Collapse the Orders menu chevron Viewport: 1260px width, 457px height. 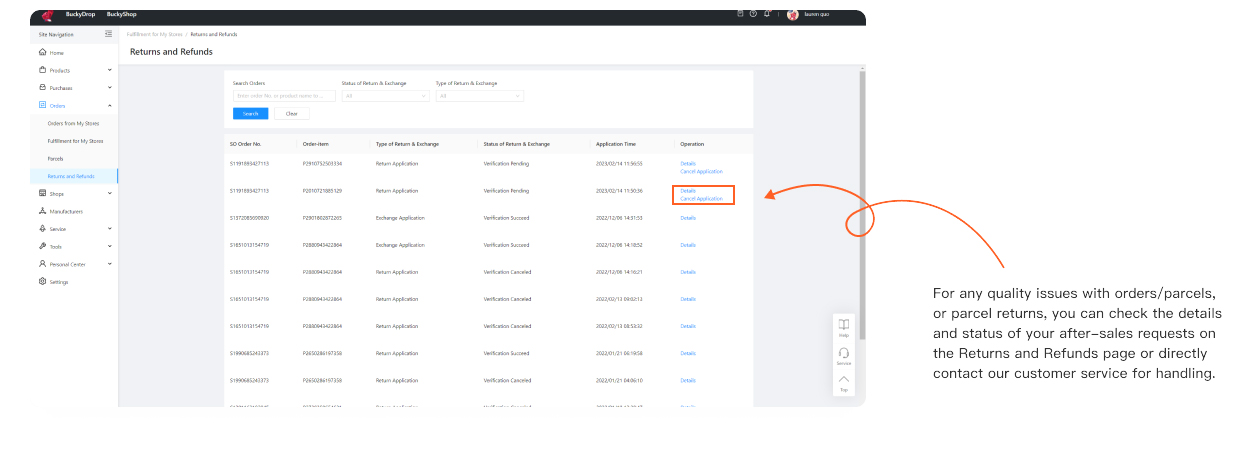tap(109, 105)
